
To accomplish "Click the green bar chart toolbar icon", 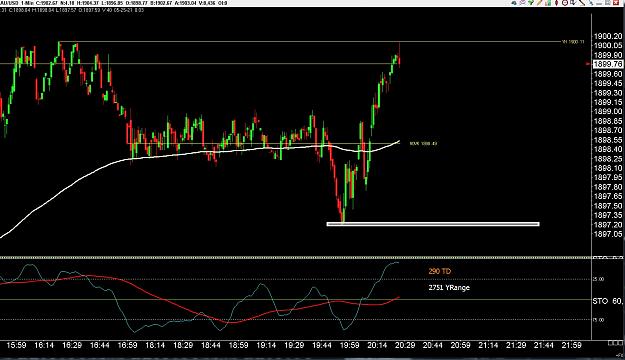I will (x=548, y=3).
